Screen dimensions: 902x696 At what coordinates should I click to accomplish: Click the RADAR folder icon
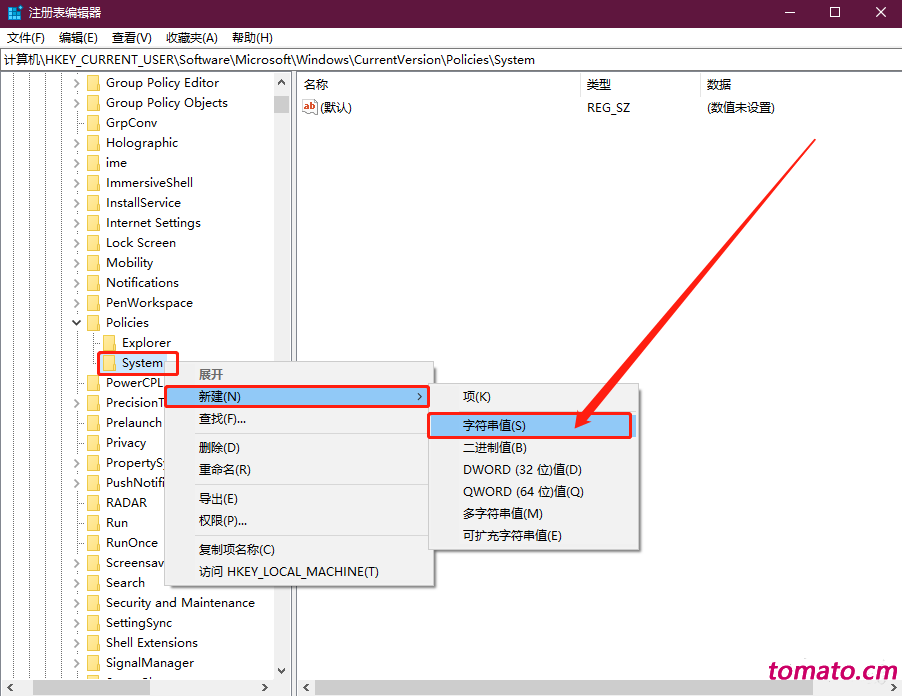pyautogui.click(x=93, y=503)
